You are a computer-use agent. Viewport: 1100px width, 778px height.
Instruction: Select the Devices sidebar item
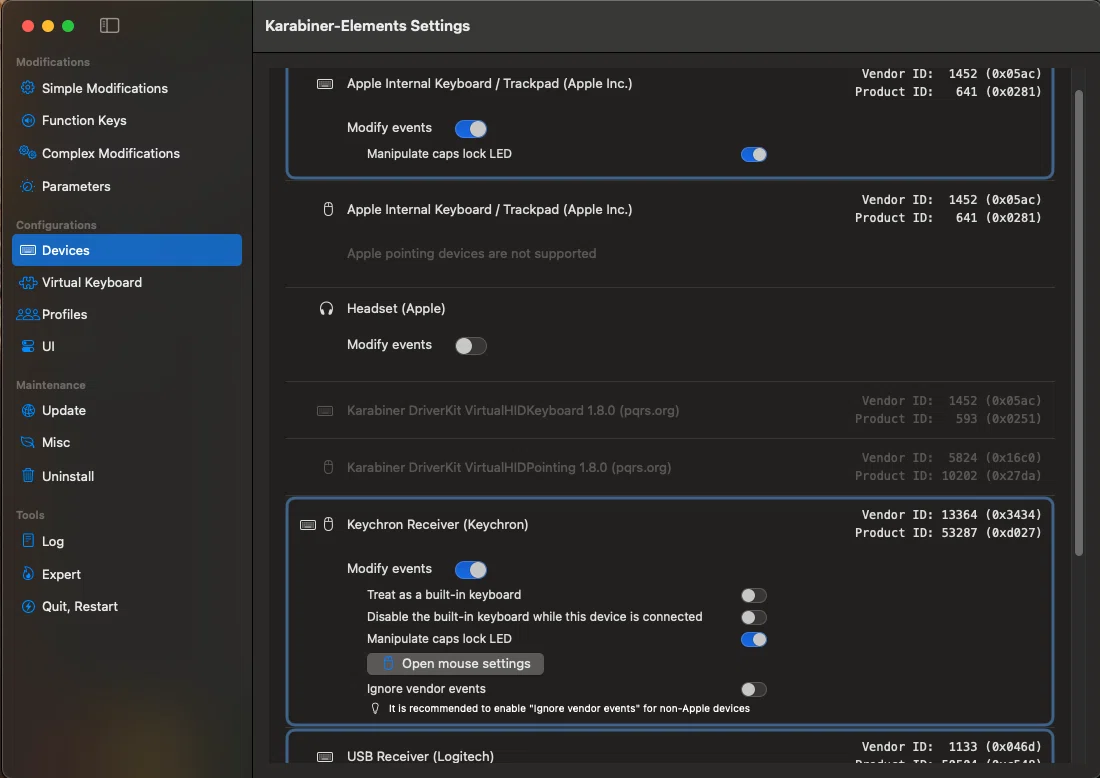[x=127, y=250]
